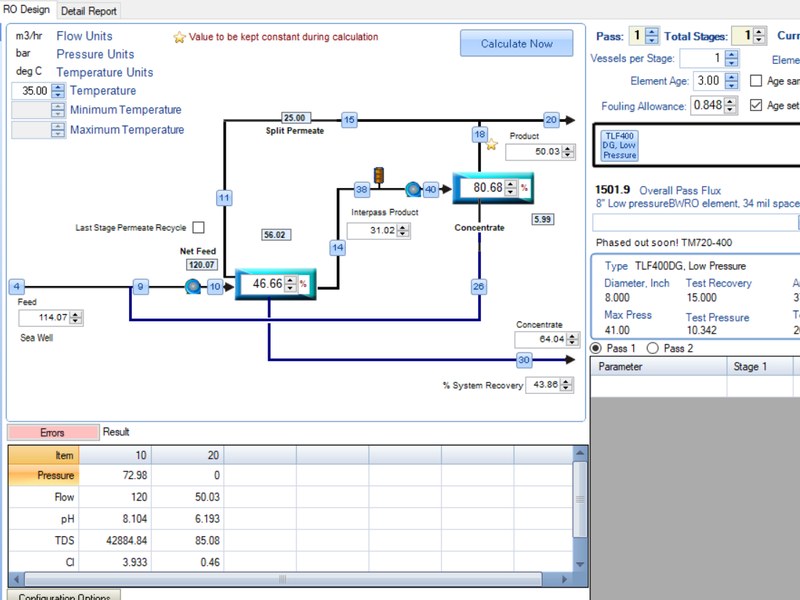Adjust the Maximum Temperature spinner
The image size is (800, 600).
(x=58, y=130)
